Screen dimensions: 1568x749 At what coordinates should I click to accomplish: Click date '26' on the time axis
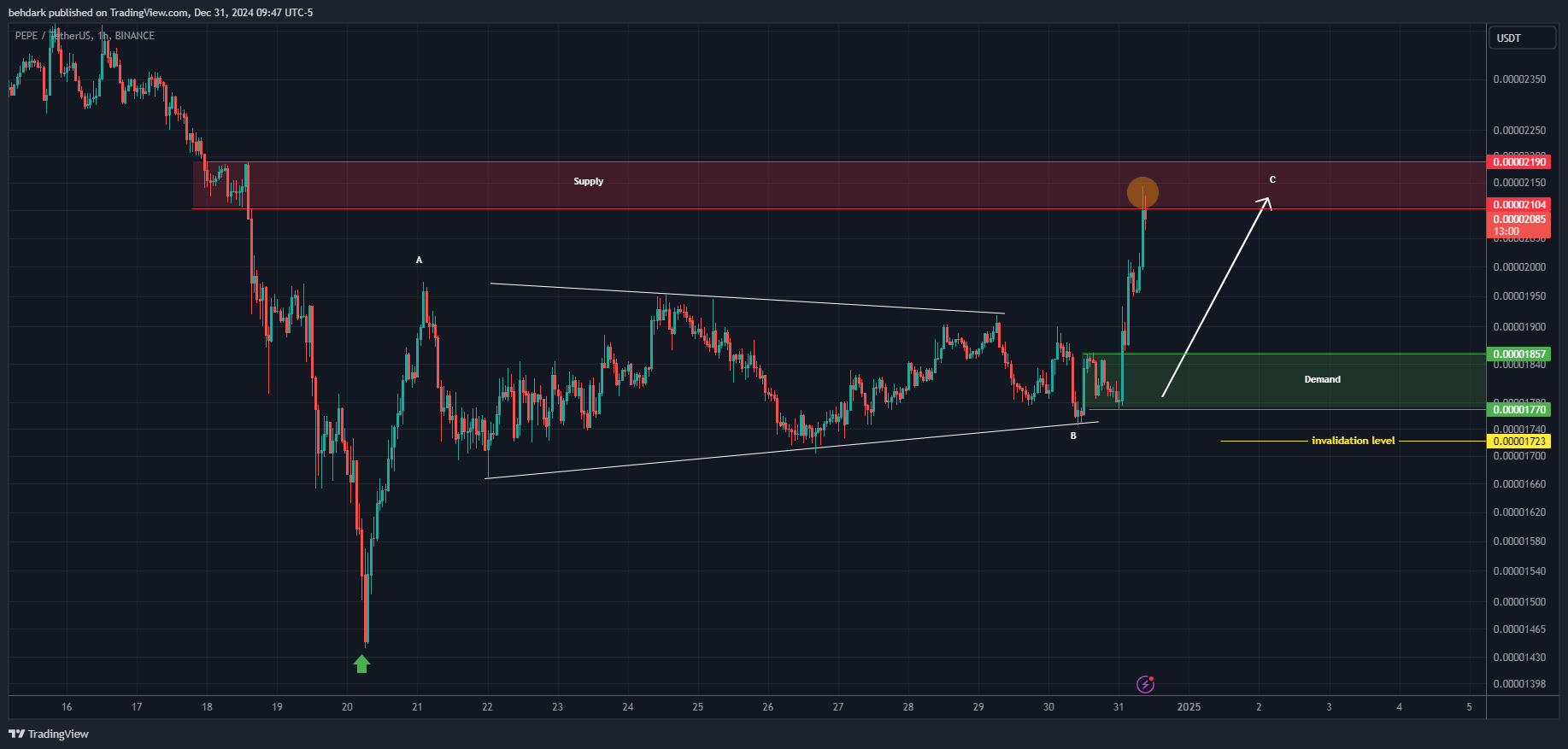point(768,707)
